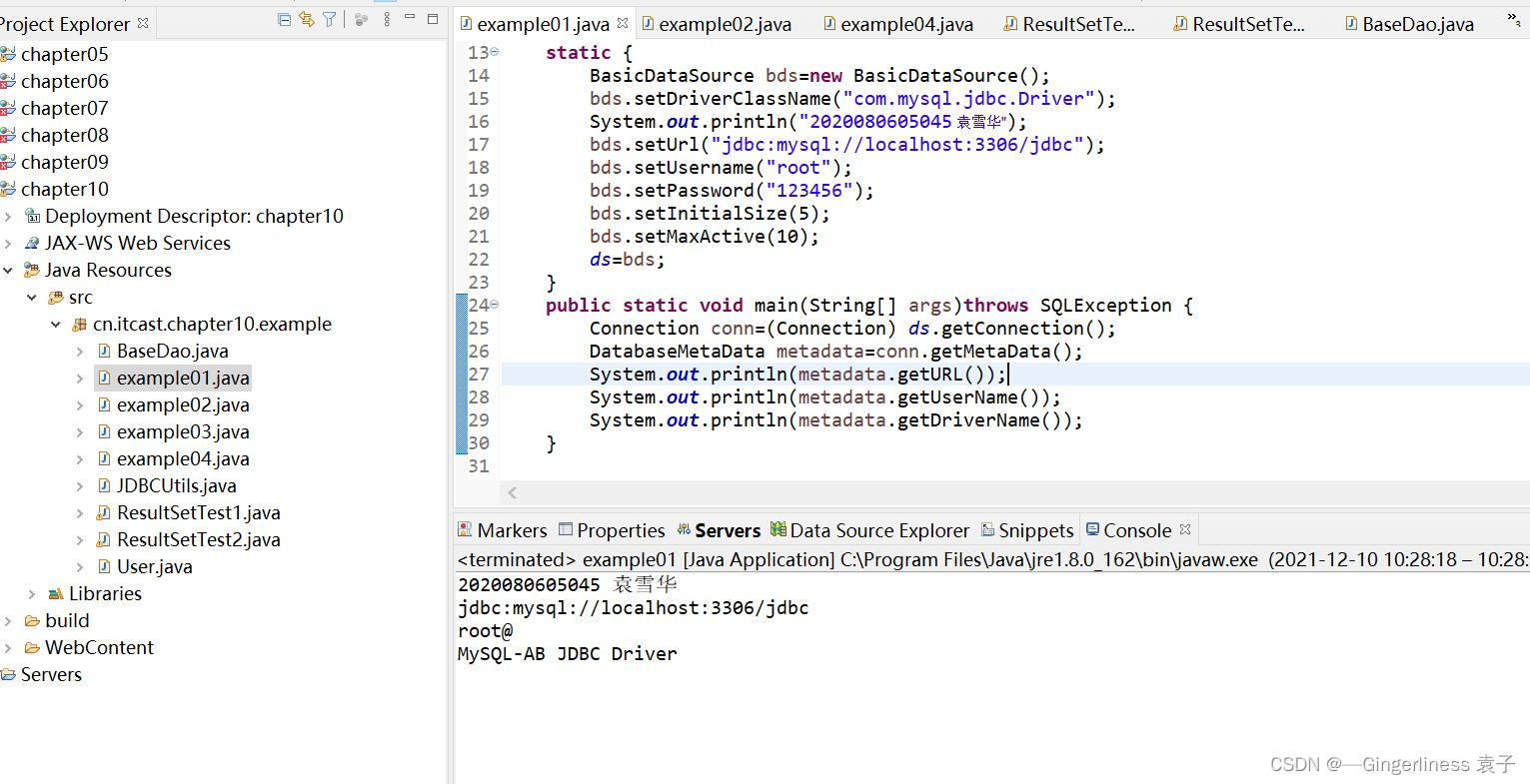Click the User.java file icon
The image size is (1530, 784).
coord(104,566)
